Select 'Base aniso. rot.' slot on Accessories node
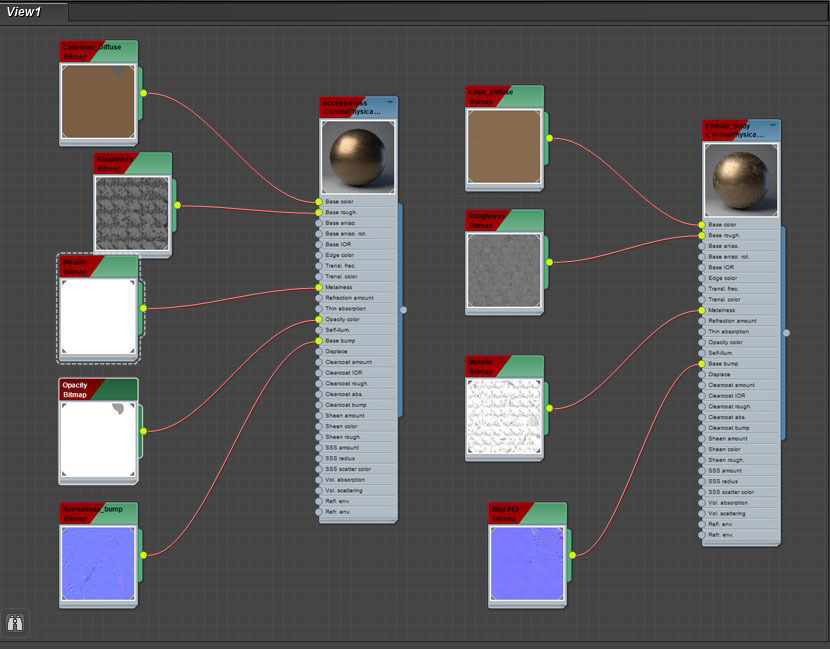Image resolution: width=830 pixels, height=649 pixels. (x=358, y=233)
